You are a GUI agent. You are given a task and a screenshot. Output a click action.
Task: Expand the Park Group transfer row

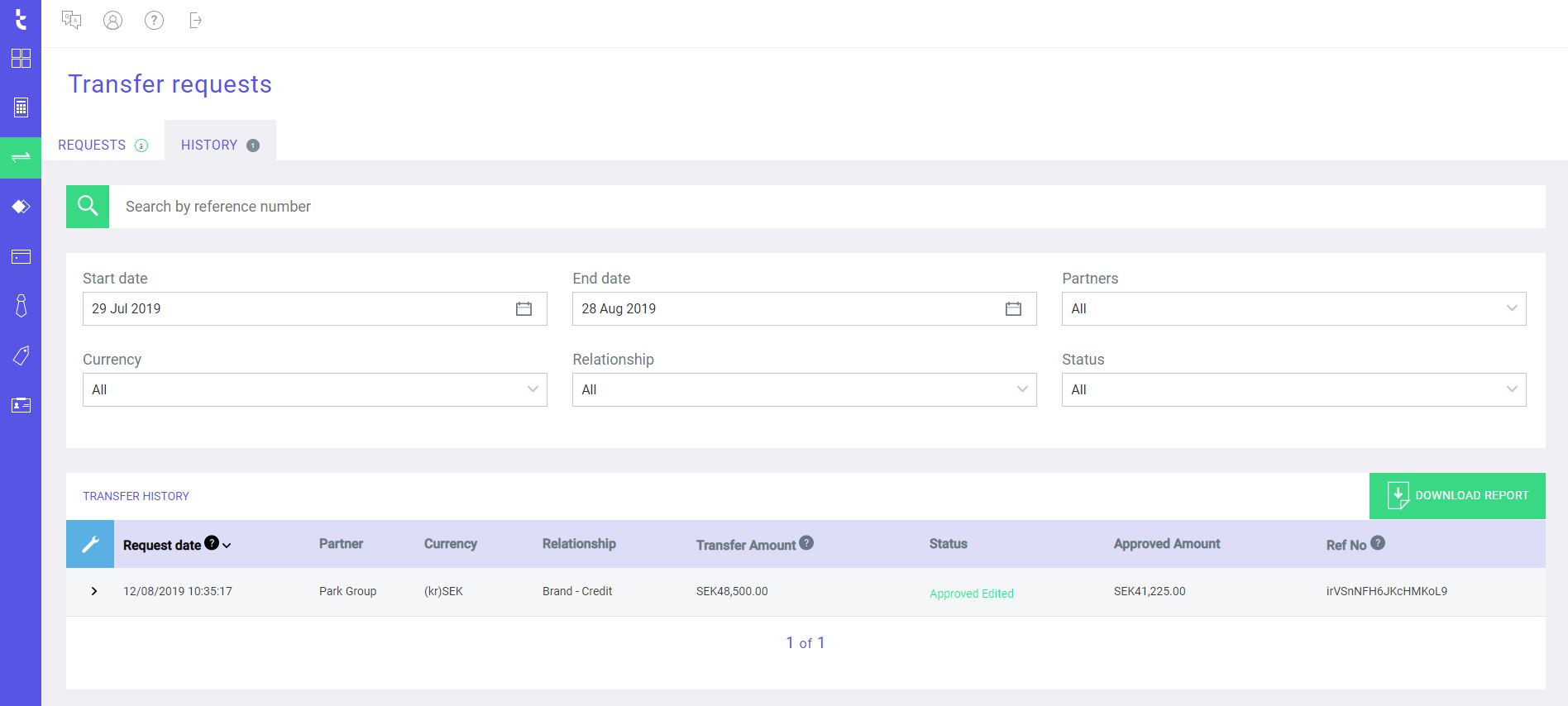tap(94, 591)
